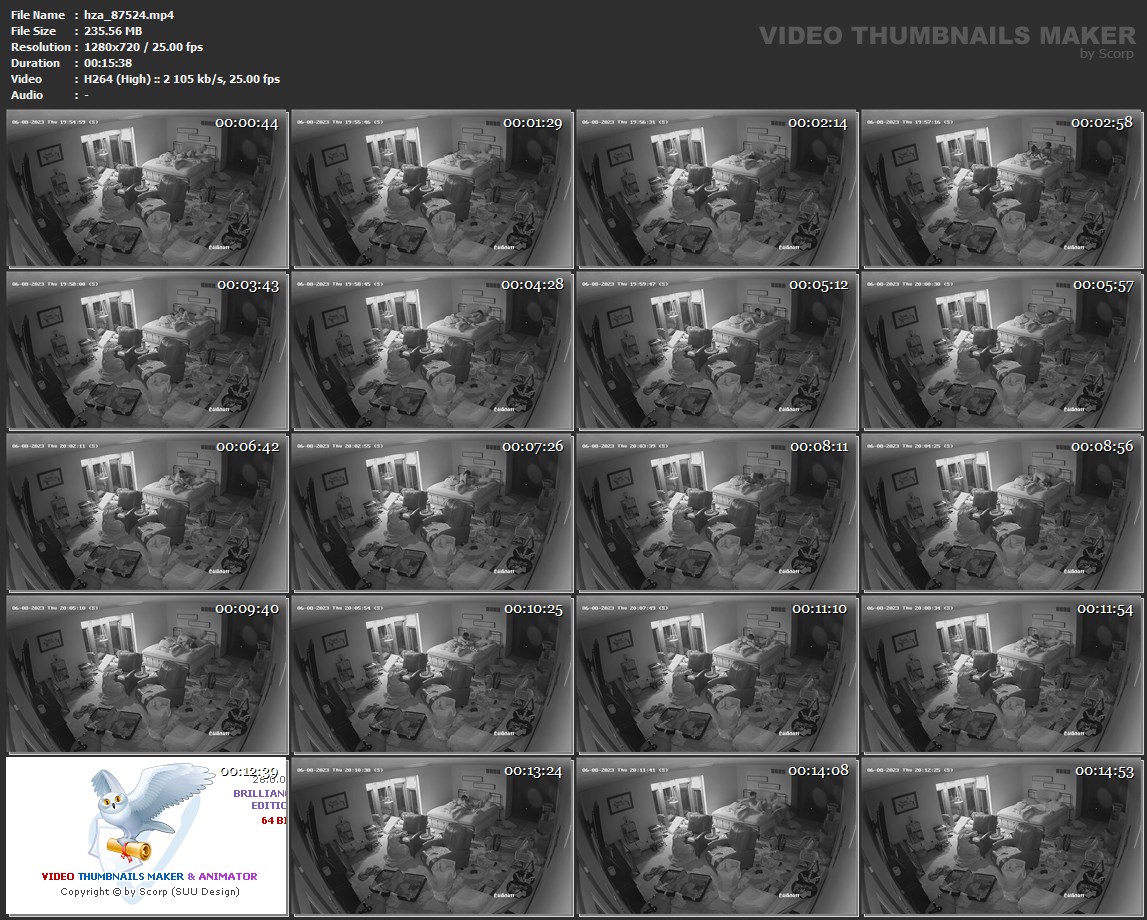Click the owl logo thumbnail at 00:12:39
The width and height of the screenshot is (1147, 920).
coord(147,836)
